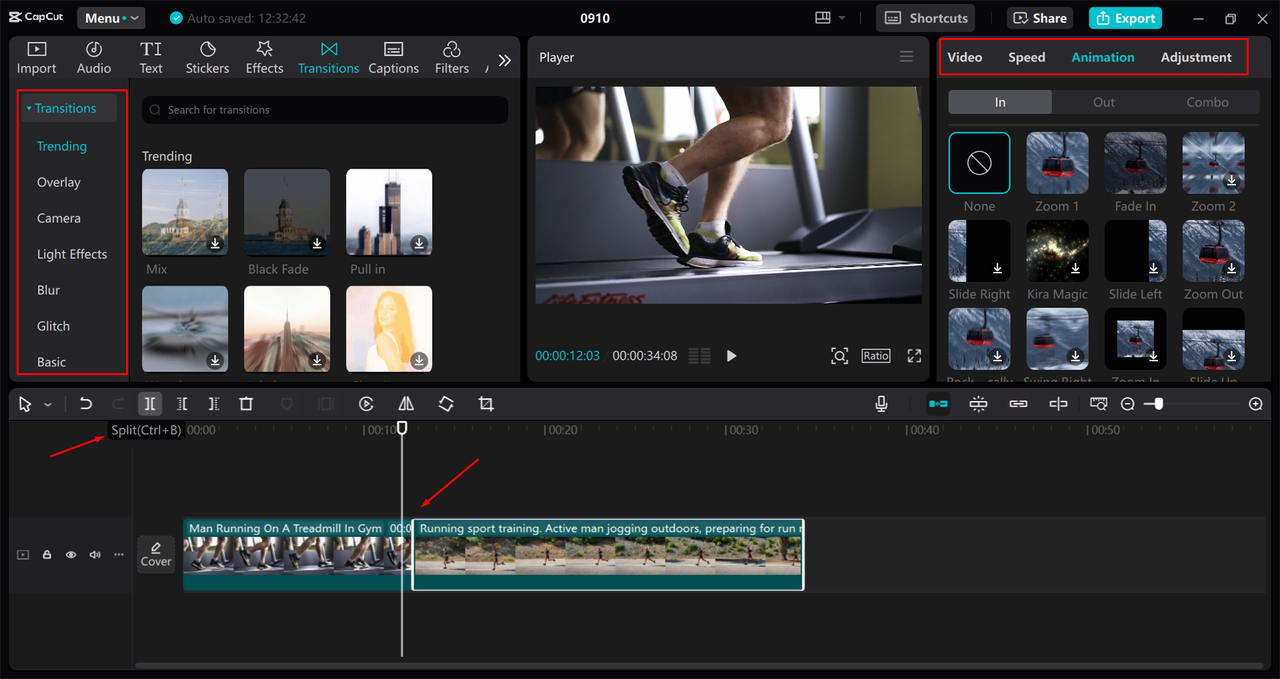Open the Stickers tab

207,58
